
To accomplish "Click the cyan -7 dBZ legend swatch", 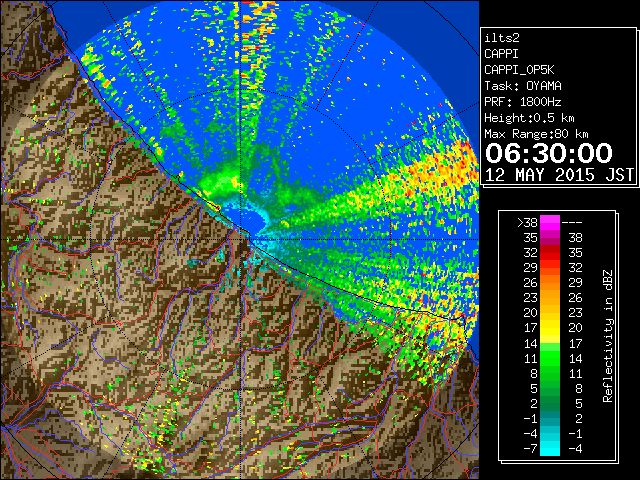I will (x=550, y=448).
